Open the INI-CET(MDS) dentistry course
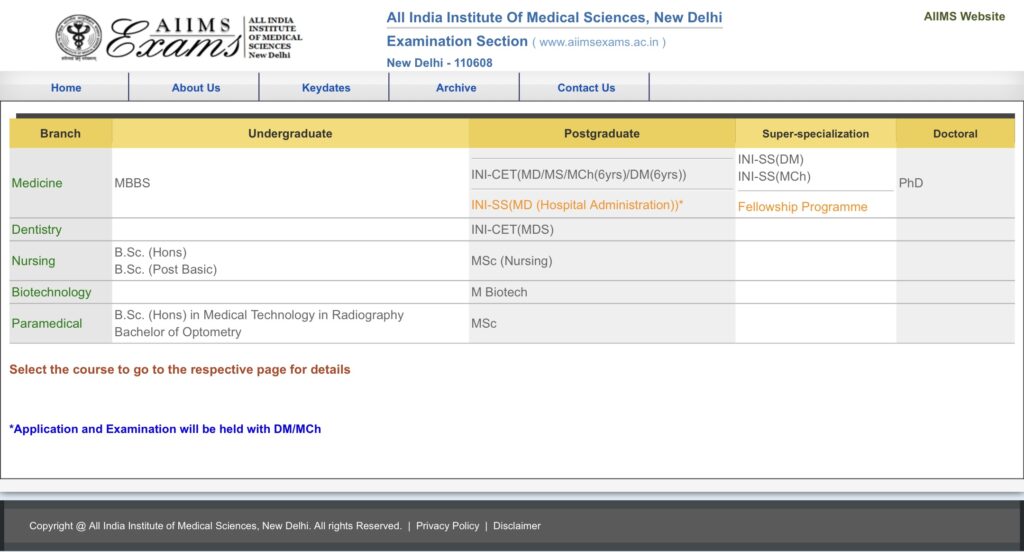 tap(512, 229)
